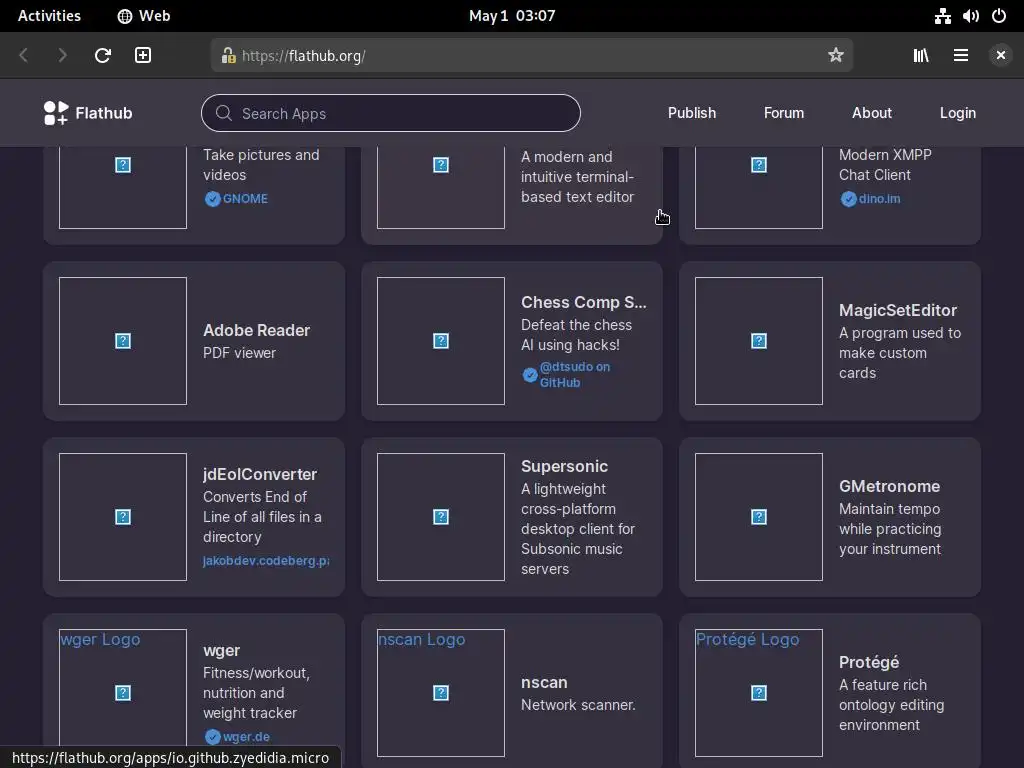The height and width of the screenshot is (768, 1024).
Task: Click 'A feature rich ontology editing' description
Action: [x=891, y=705]
